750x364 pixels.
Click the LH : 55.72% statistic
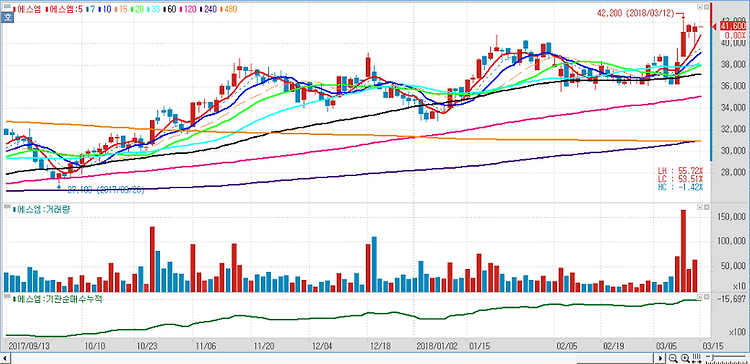pos(680,170)
